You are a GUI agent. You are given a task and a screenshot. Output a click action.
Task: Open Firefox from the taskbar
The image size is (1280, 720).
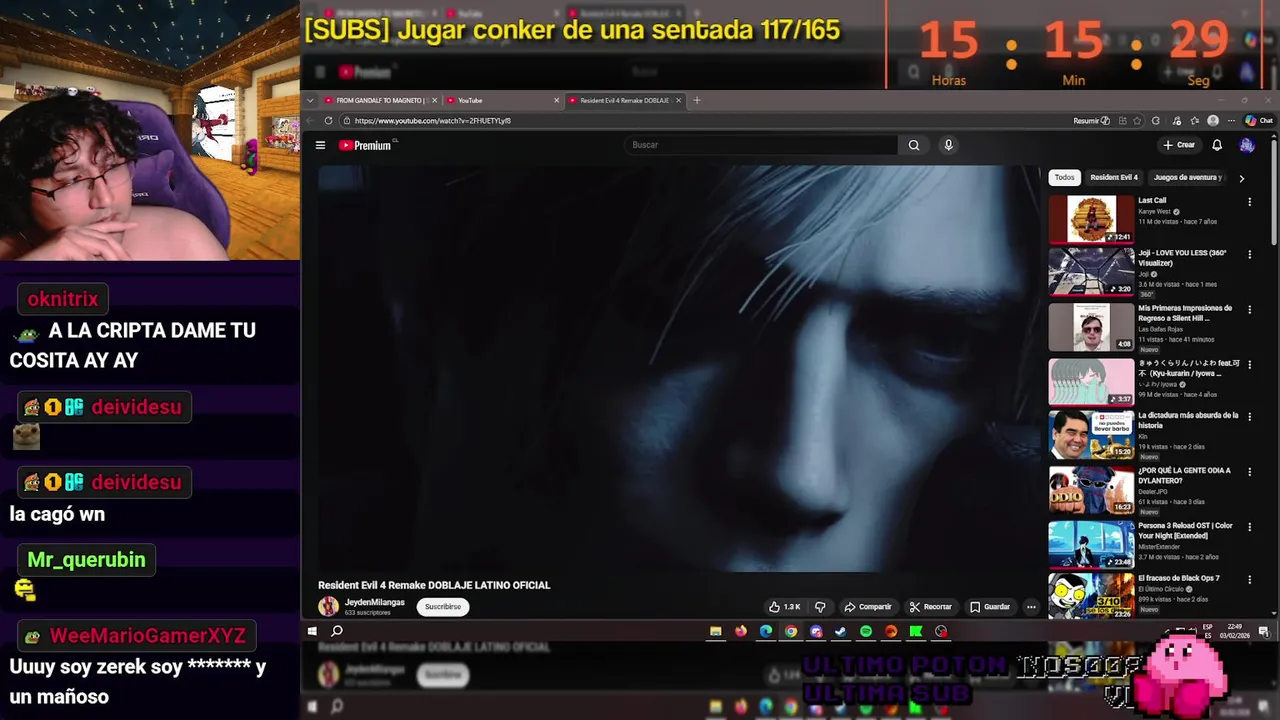tap(741, 631)
